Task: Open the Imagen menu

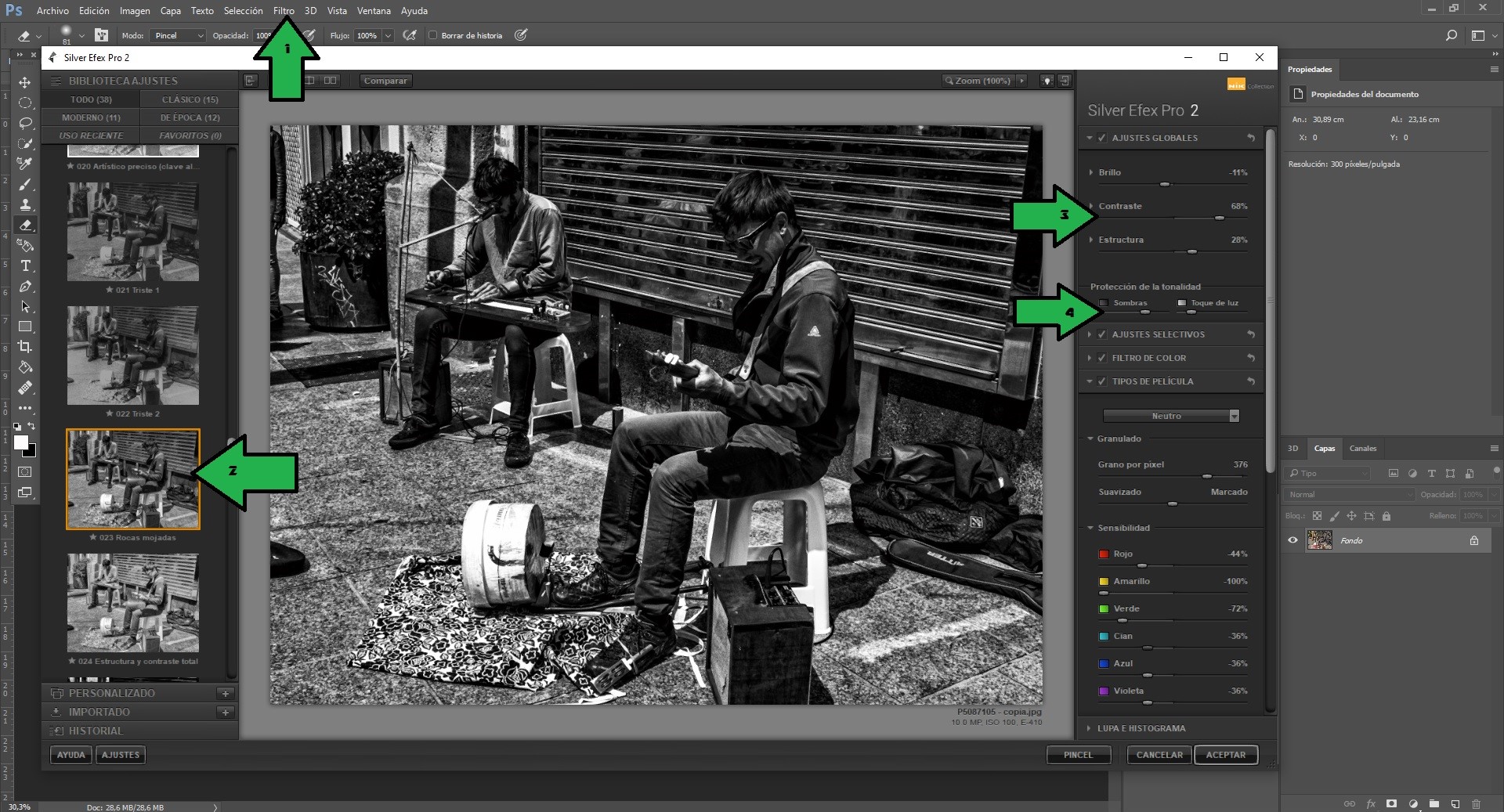Action: tap(135, 11)
